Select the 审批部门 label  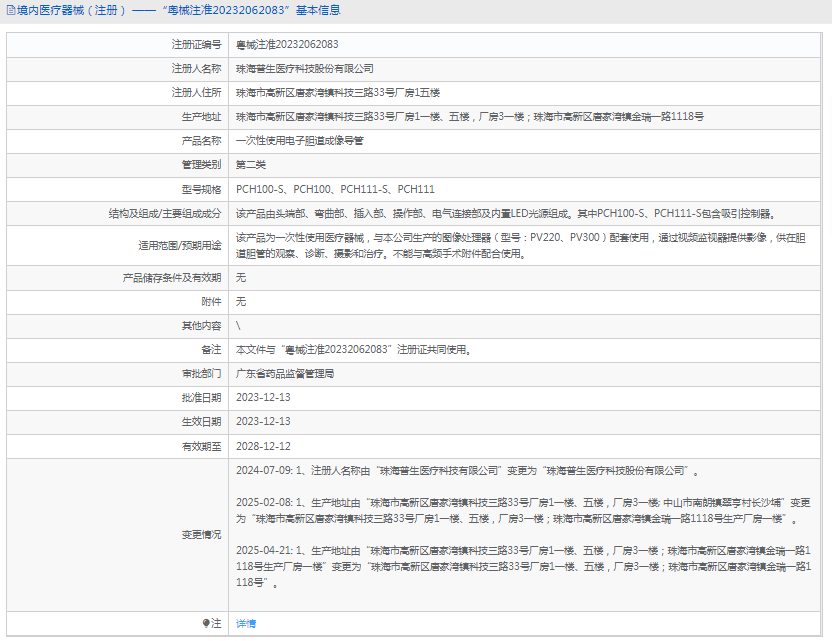pyautogui.click(x=202, y=374)
